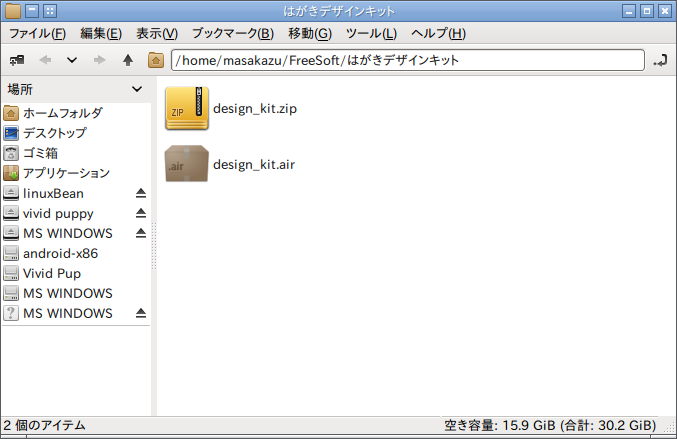Select the design_kit.zip archive icon

point(187,108)
